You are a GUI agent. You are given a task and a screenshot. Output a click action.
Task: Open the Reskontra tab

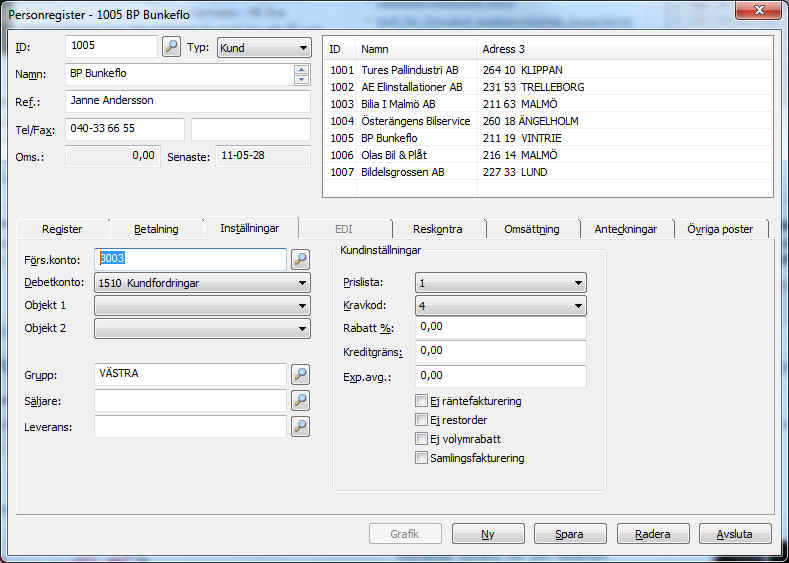(x=437, y=229)
